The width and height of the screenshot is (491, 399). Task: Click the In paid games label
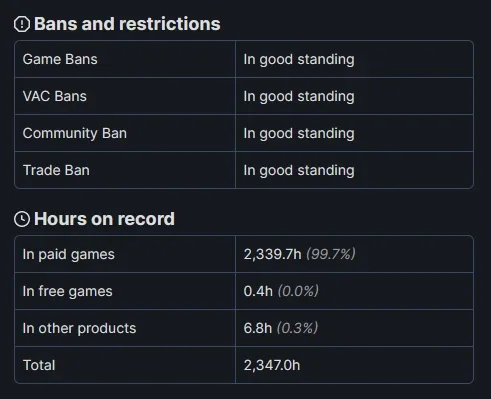pyautogui.click(x=69, y=255)
